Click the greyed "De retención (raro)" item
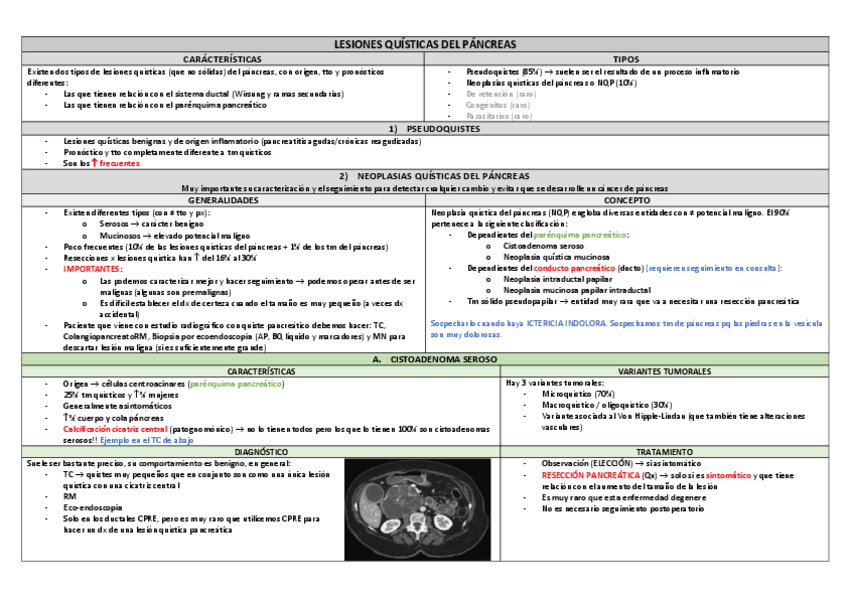The height and width of the screenshot is (599, 848). click(501, 94)
